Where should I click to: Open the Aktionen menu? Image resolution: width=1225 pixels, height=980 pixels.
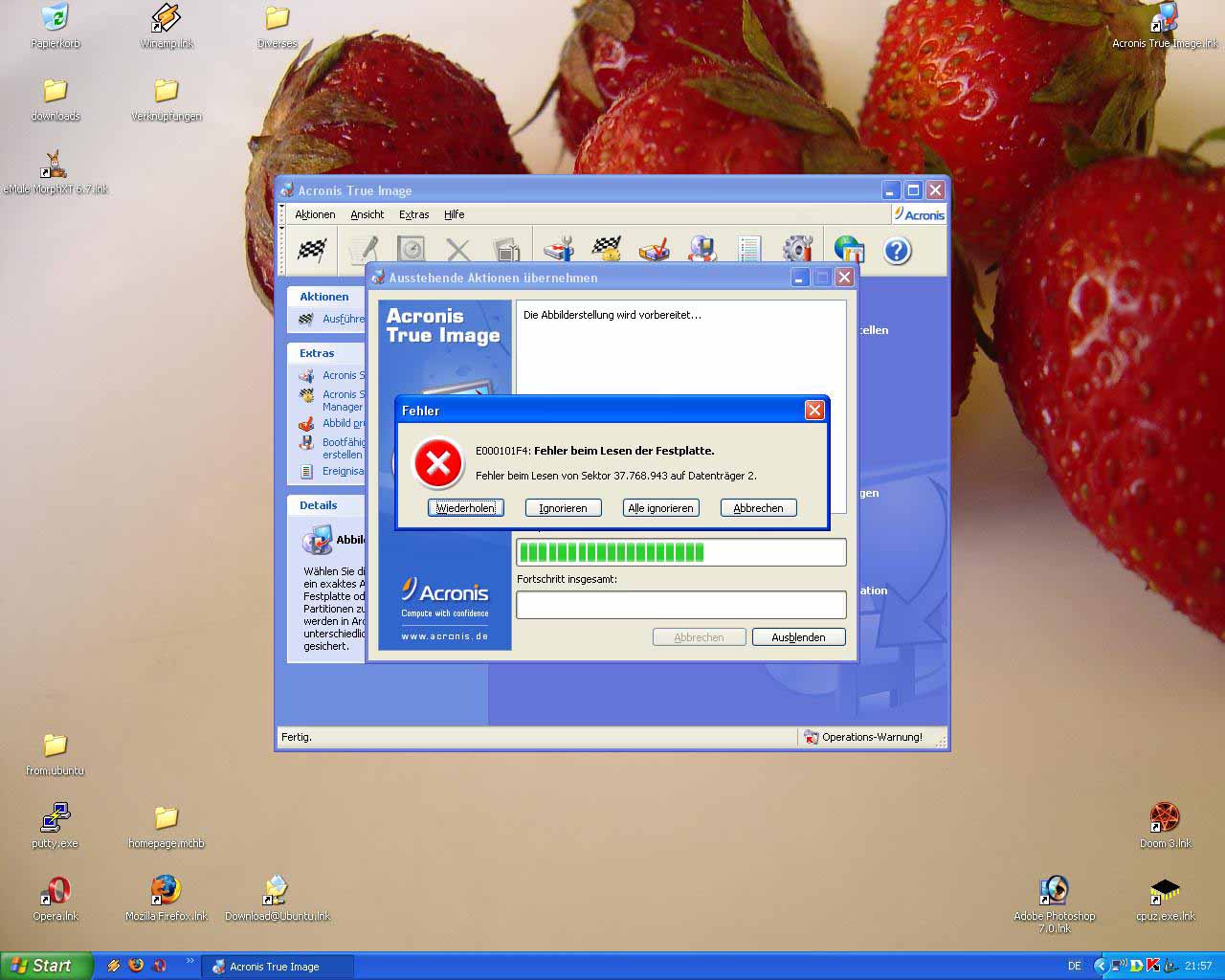tap(315, 214)
